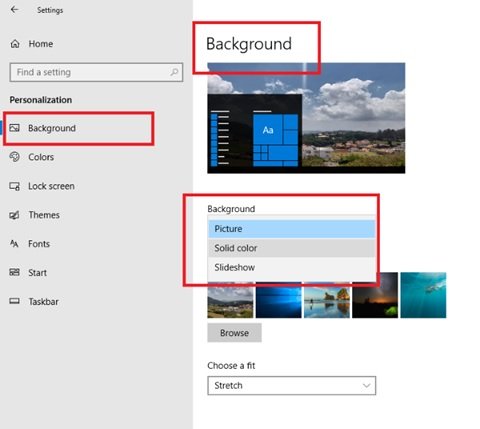Expand the Choose a fit Stretch dropdown
This screenshot has width=480, height=429.
point(291,386)
